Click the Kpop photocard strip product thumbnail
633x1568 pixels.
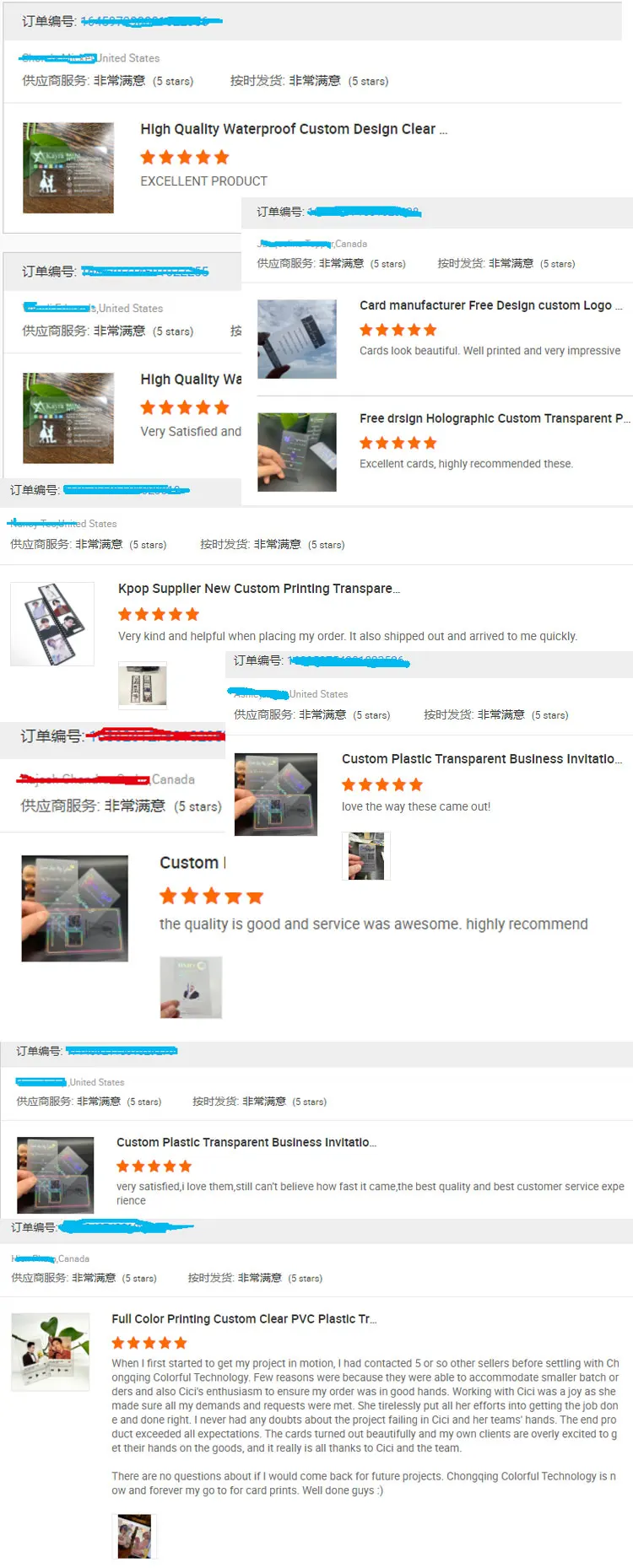click(x=52, y=624)
